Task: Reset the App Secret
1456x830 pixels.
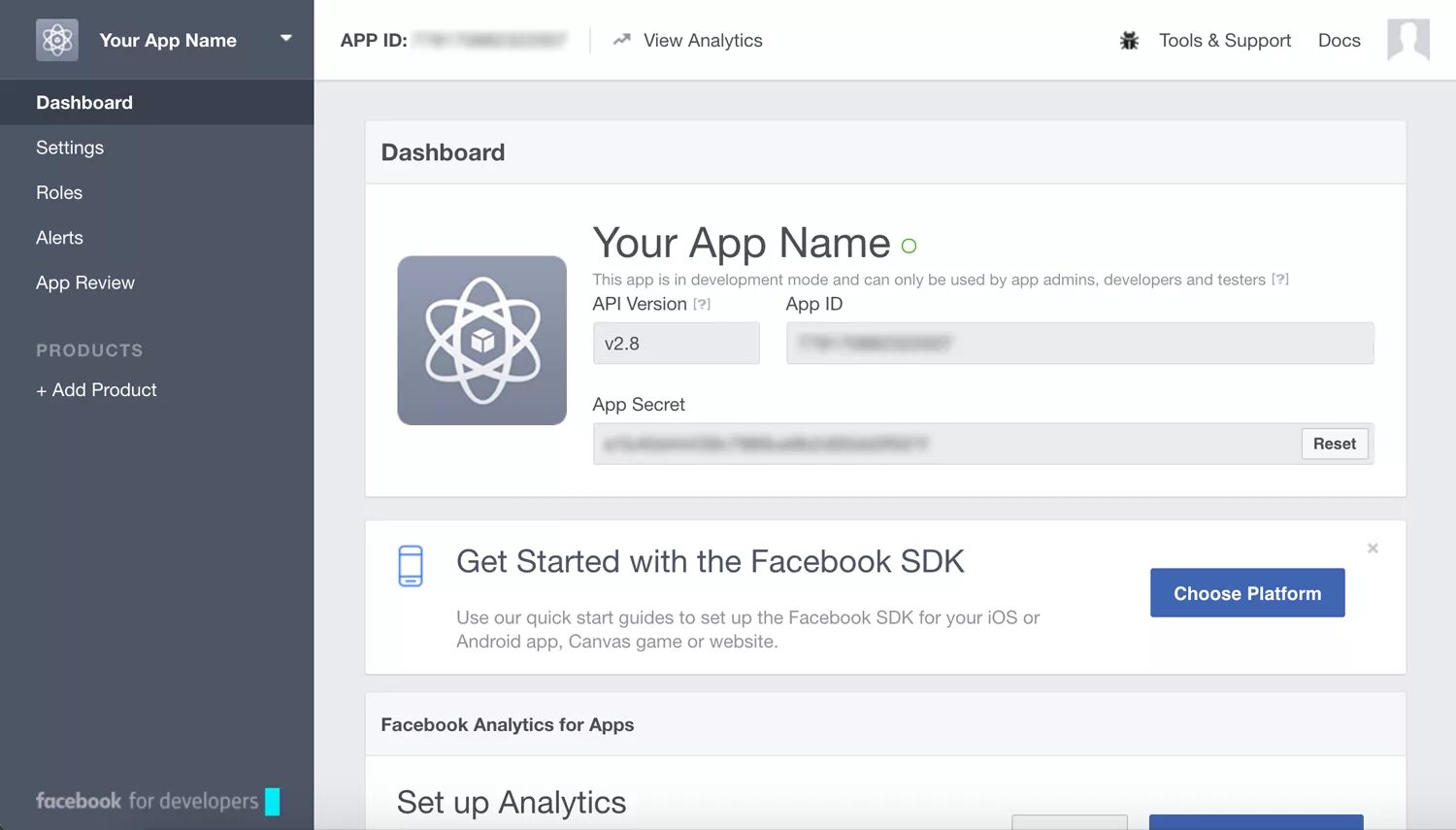Action: tap(1335, 444)
